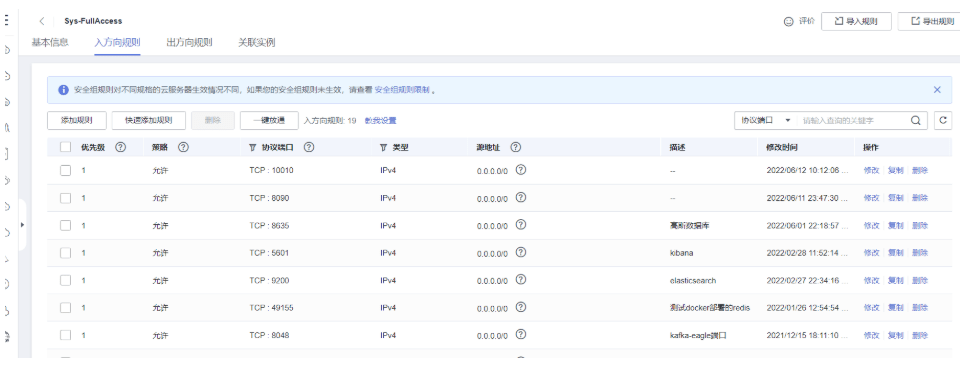Click the 修改时间 column header
Screen dimensions: 975x367
[782, 147]
